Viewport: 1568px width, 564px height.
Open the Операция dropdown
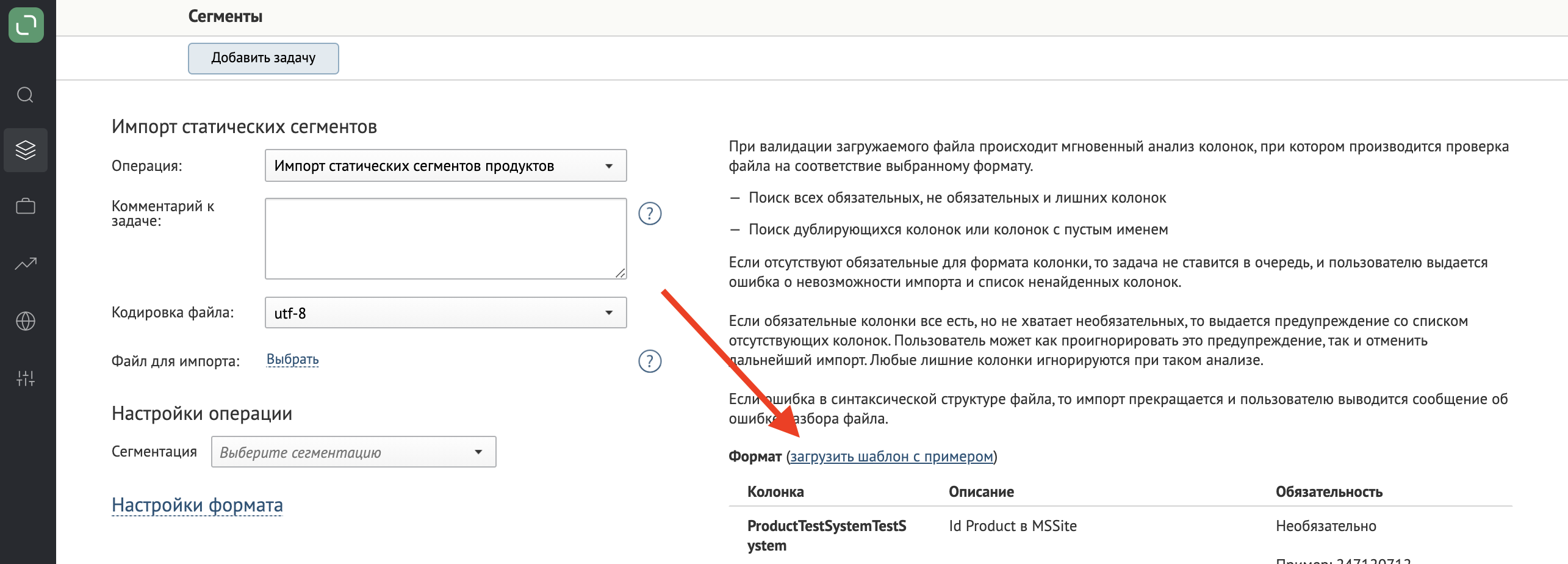[x=446, y=165]
